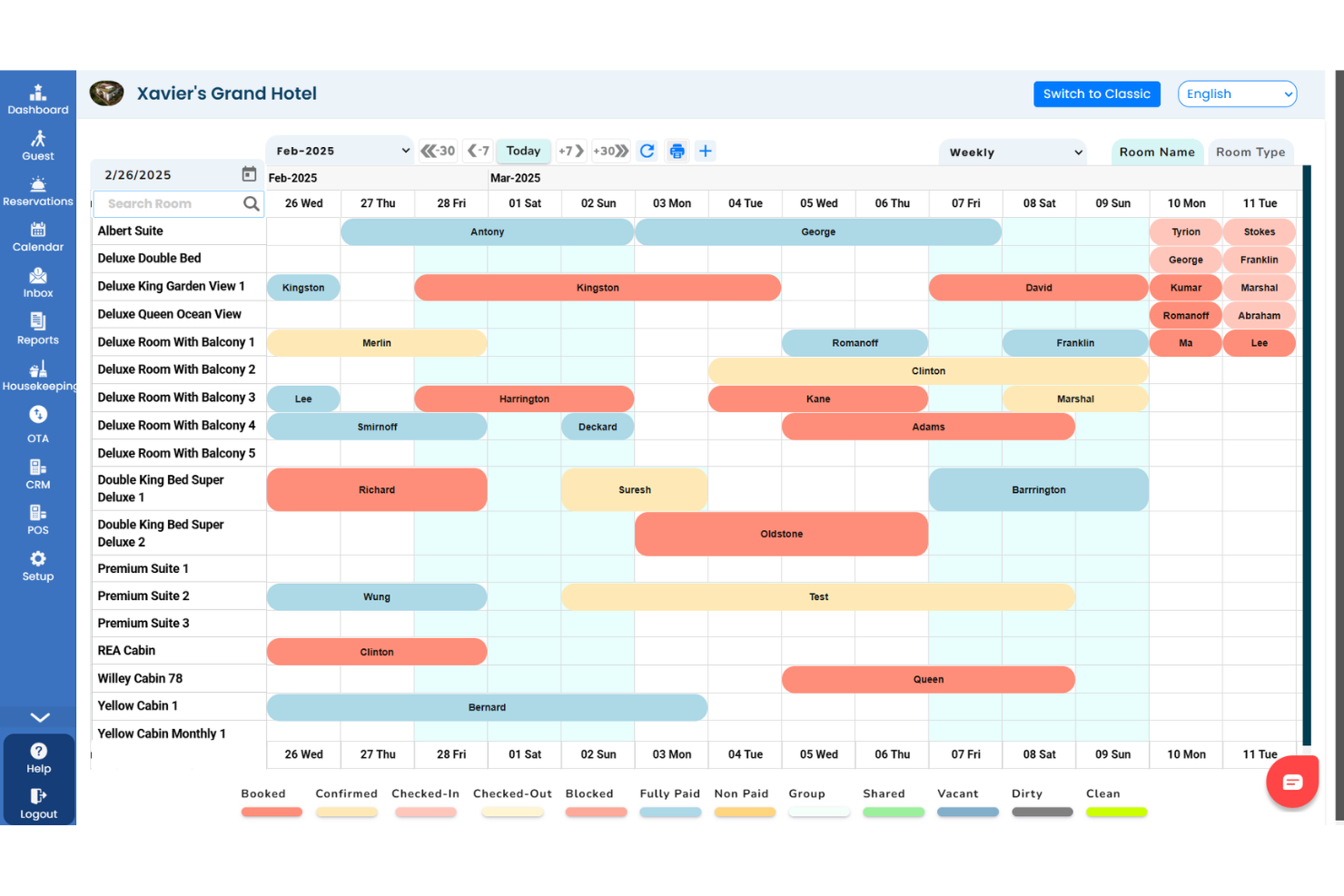1344x896 pixels.
Task: Open the Help icon
Action: 39,751
